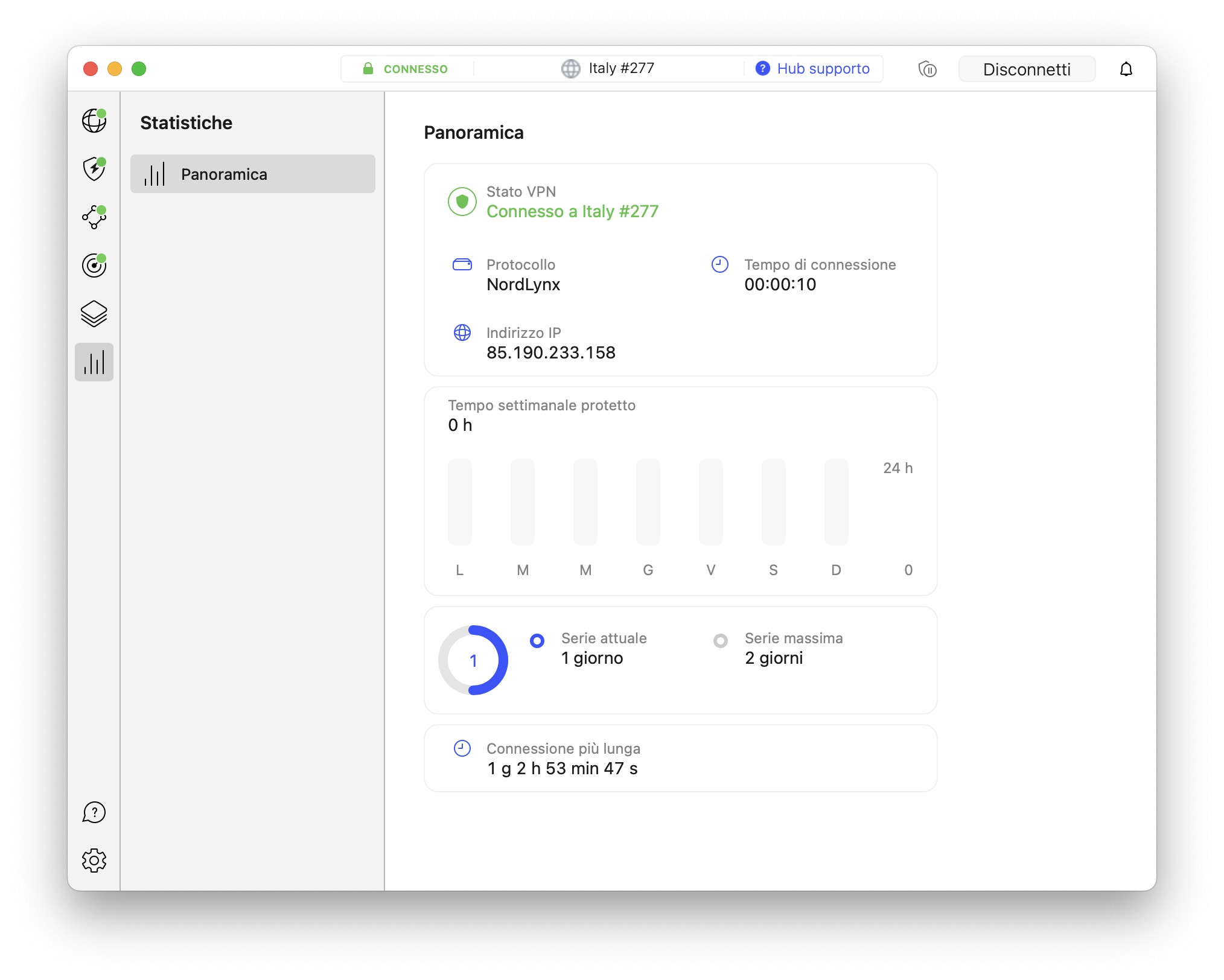The width and height of the screenshot is (1224, 980).
Task: Open settings gear in sidebar
Action: [x=94, y=861]
